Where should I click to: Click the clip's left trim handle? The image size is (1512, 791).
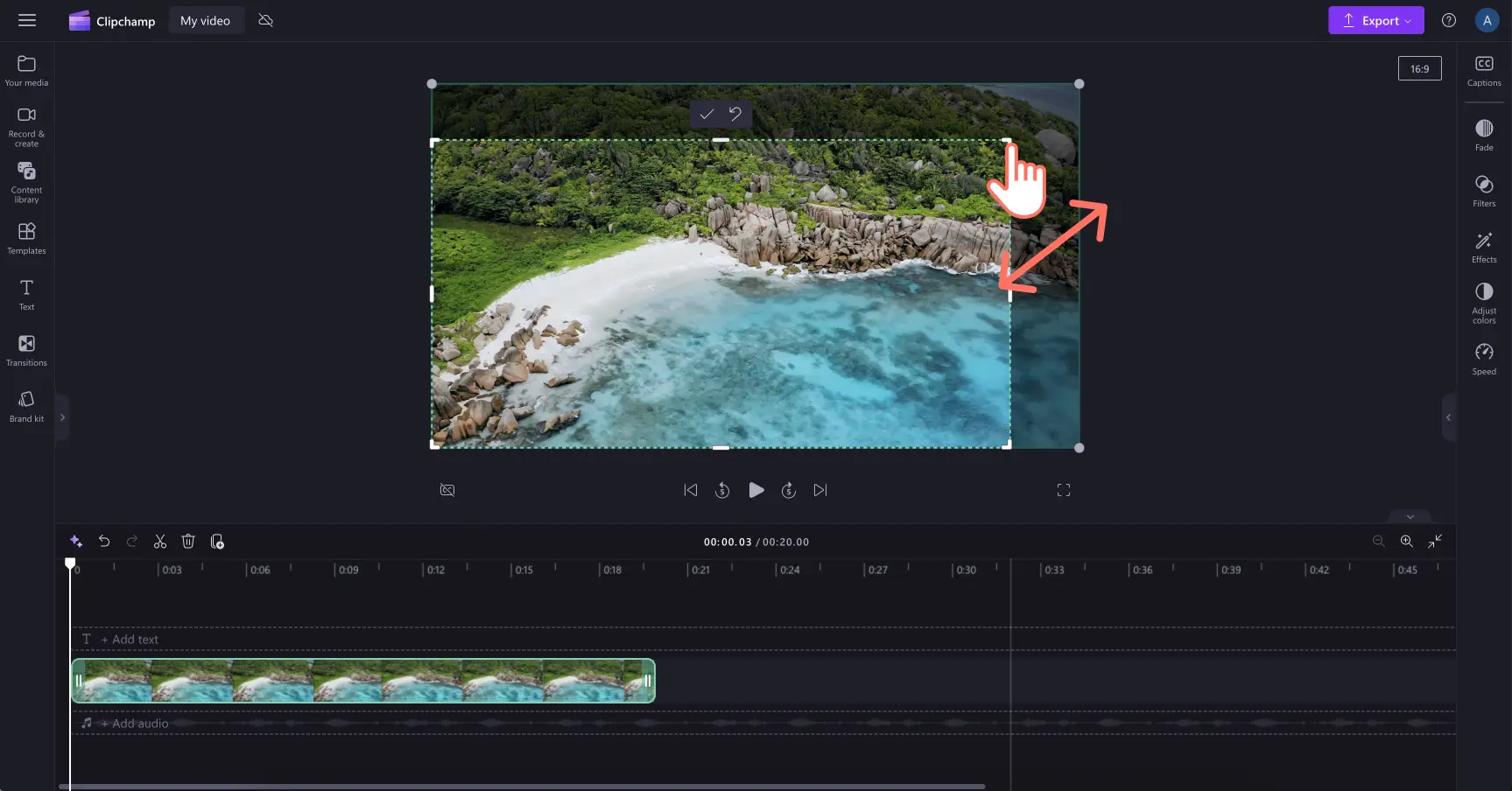click(79, 681)
